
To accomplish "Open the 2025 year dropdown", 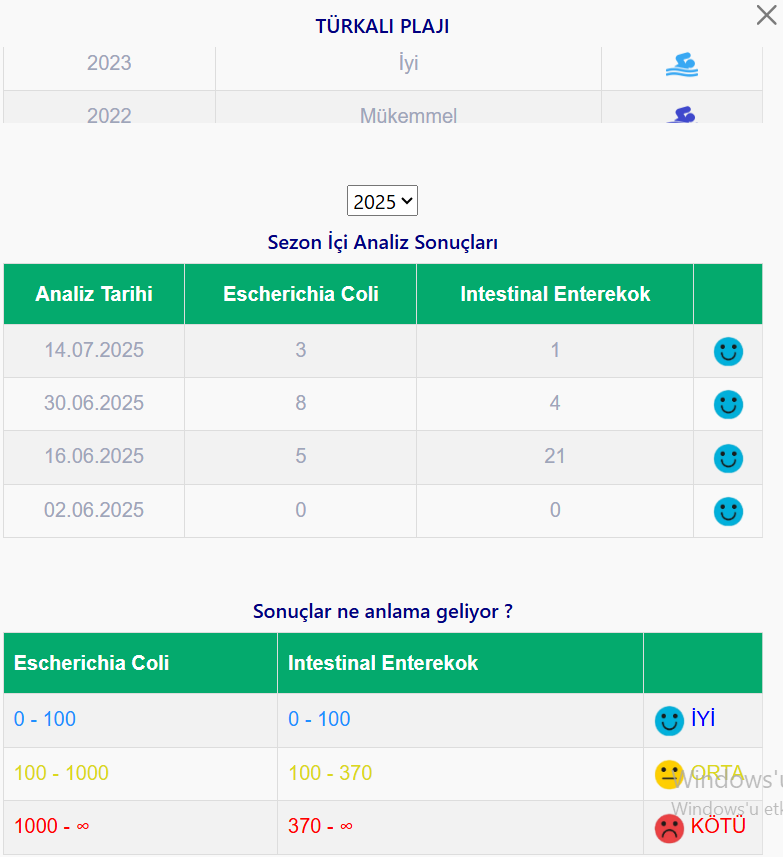I will 382,201.
